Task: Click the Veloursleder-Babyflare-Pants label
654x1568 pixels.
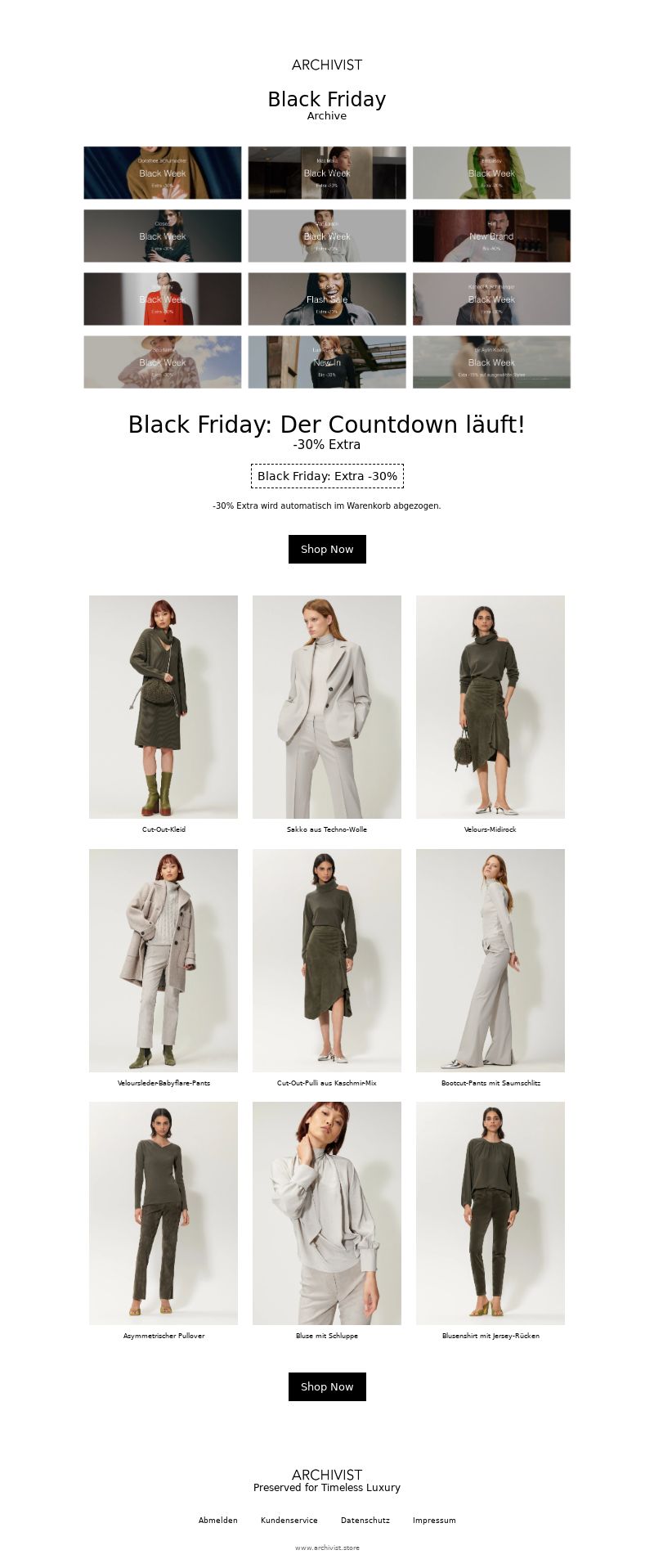Action: click(163, 1083)
